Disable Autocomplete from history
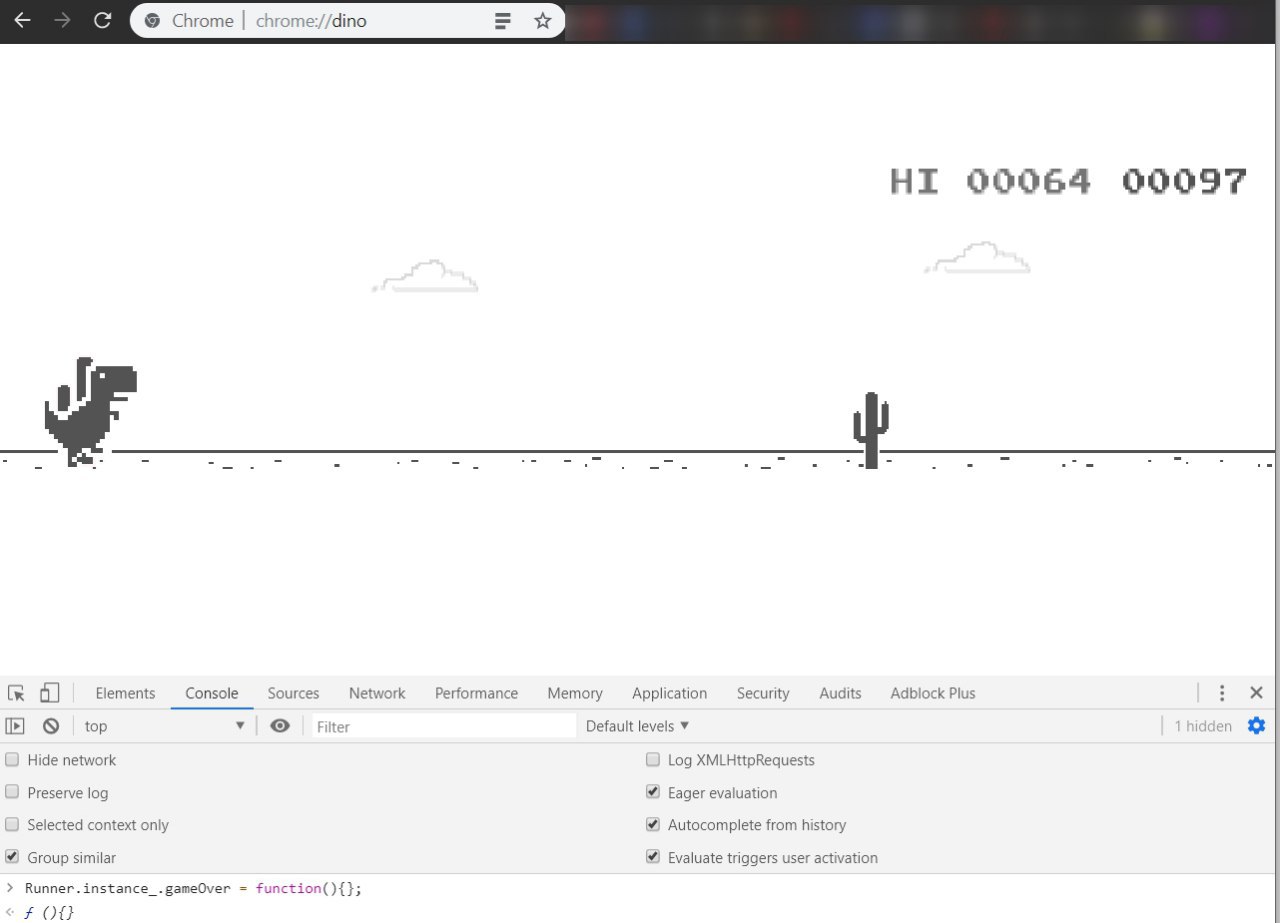The width and height of the screenshot is (1280, 923). (653, 825)
